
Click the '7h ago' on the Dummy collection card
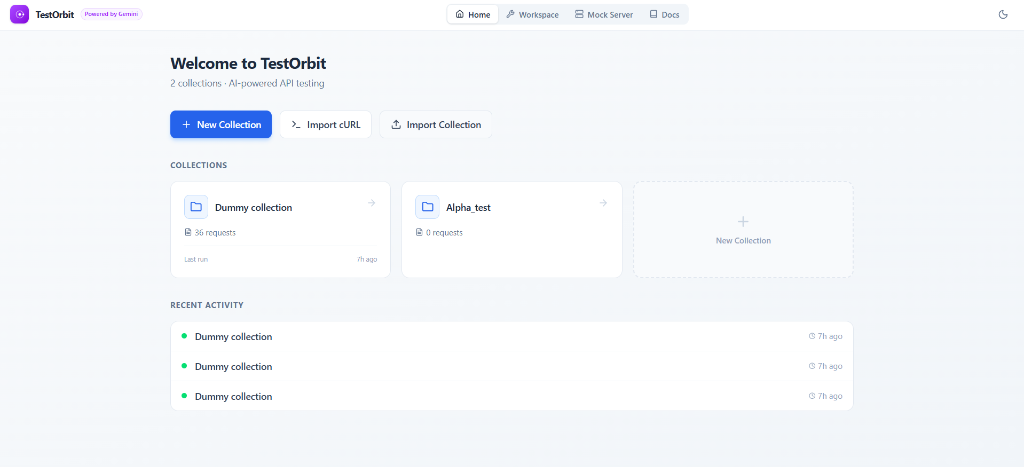tap(367, 259)
